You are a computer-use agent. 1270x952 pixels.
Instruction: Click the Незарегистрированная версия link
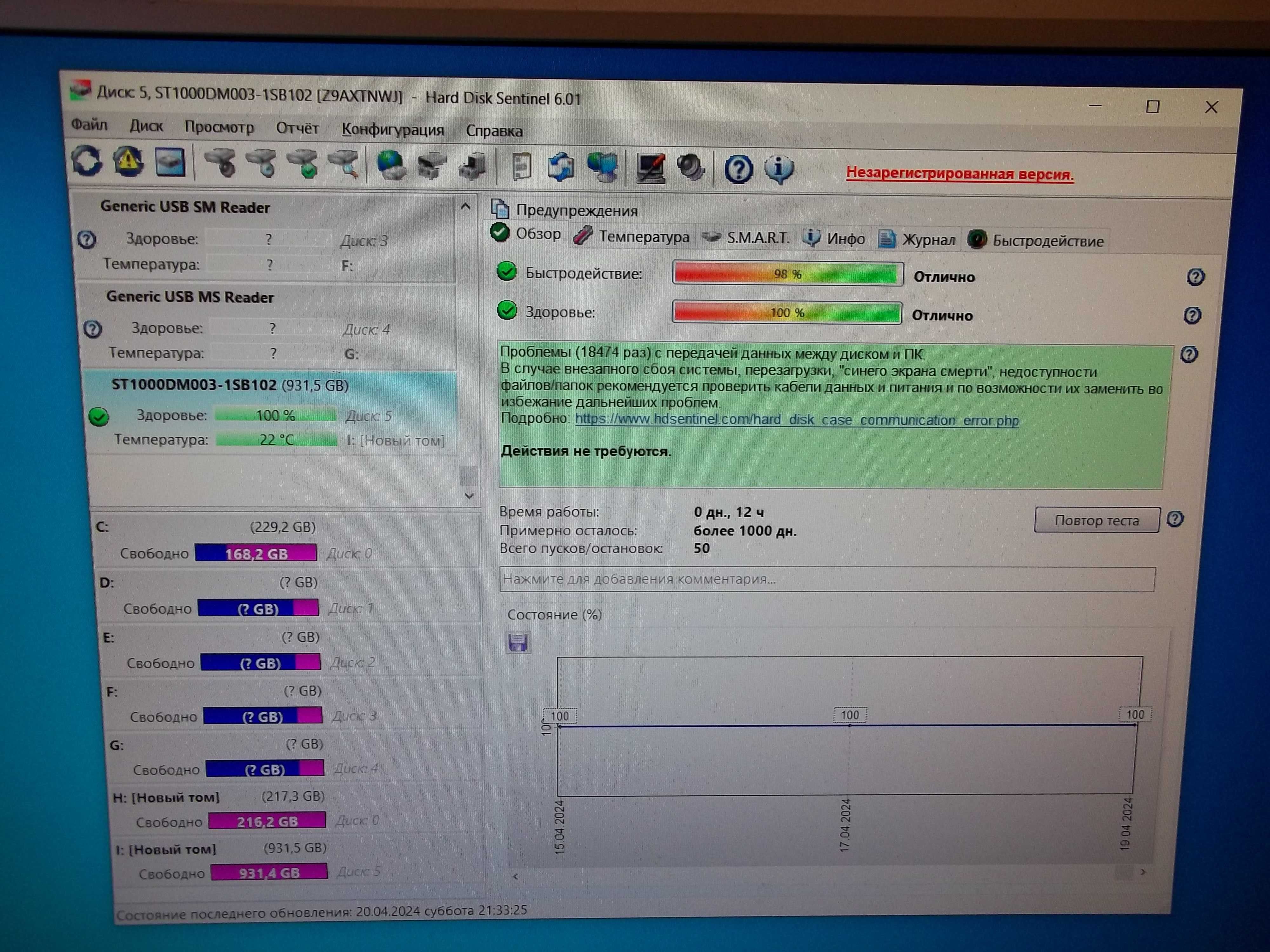pyautogui.click(x=959, y=173)
